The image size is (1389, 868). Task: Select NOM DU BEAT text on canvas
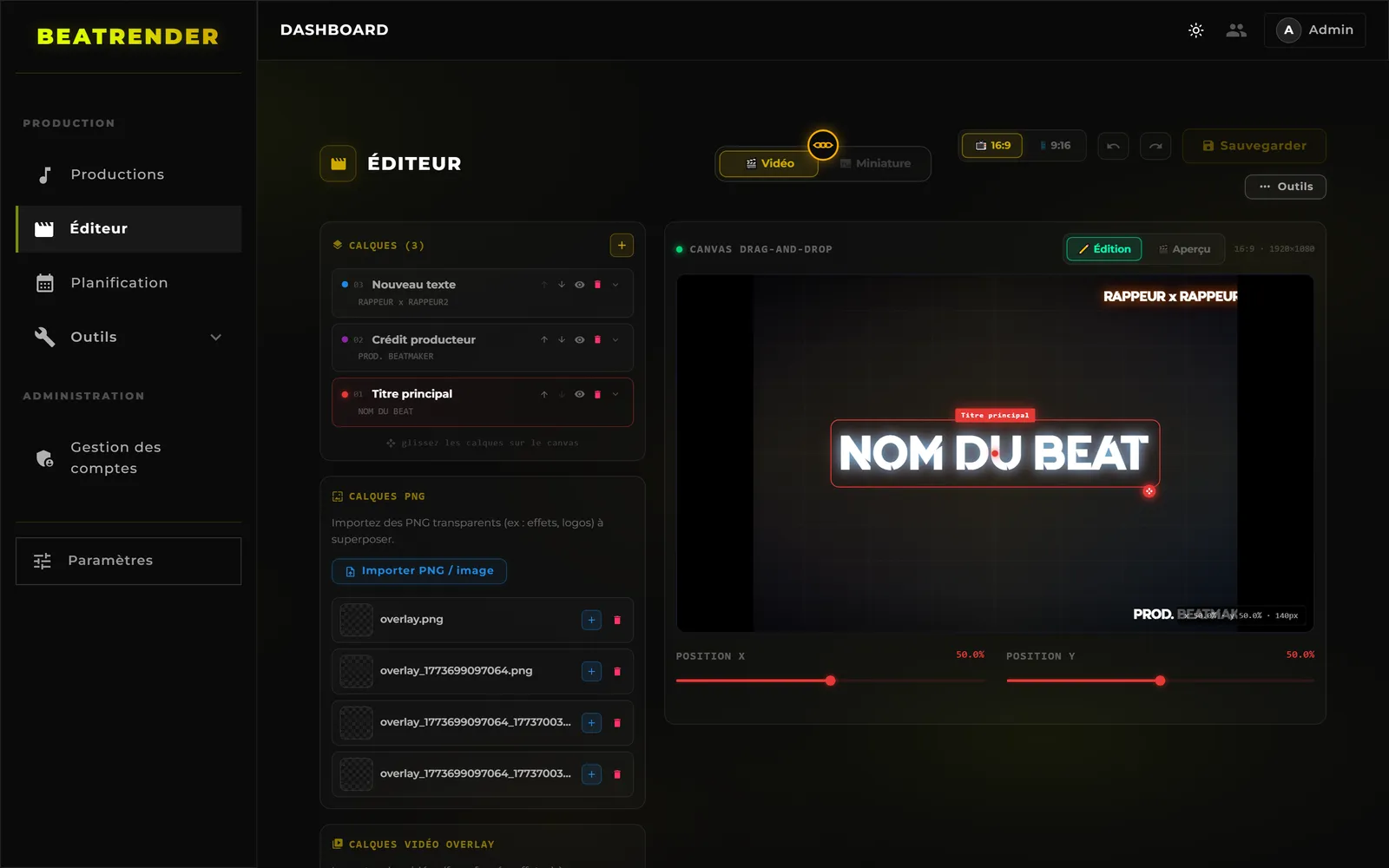pos(995,453)
